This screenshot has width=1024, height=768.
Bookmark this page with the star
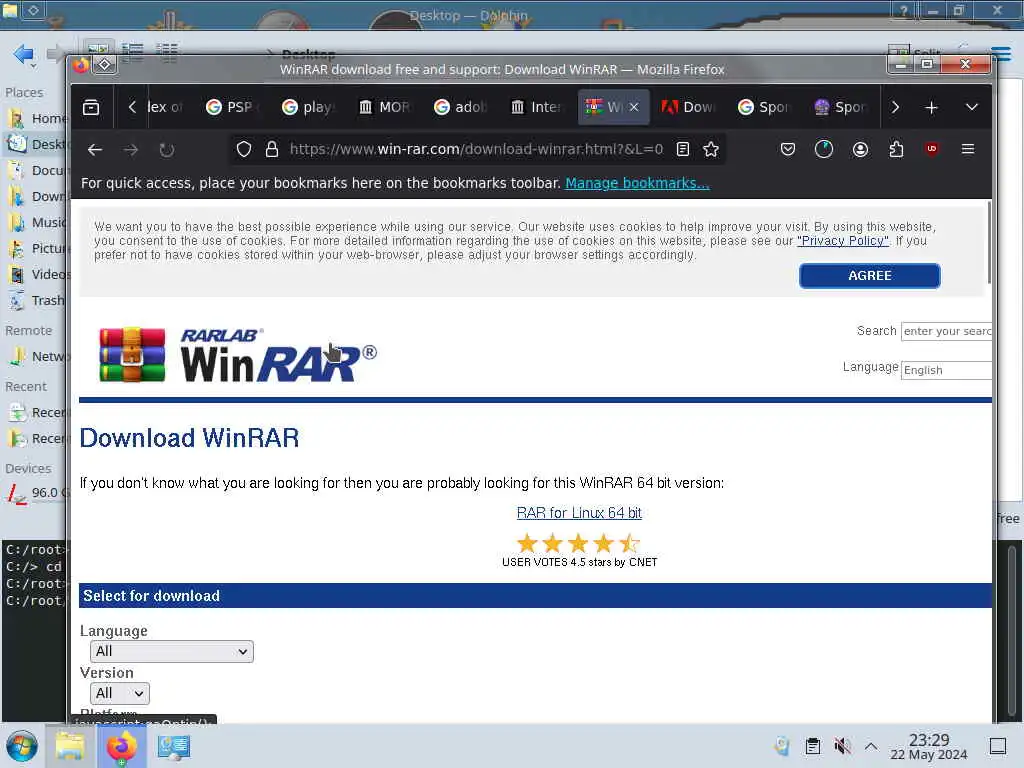pyautogui.click(x=711, y=150)
